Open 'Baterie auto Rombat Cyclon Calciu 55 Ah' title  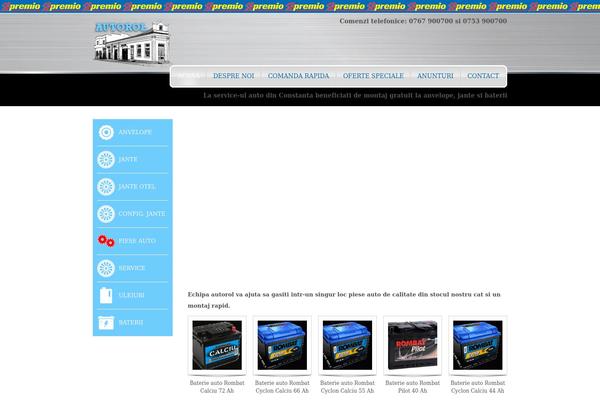pos(347,387)
